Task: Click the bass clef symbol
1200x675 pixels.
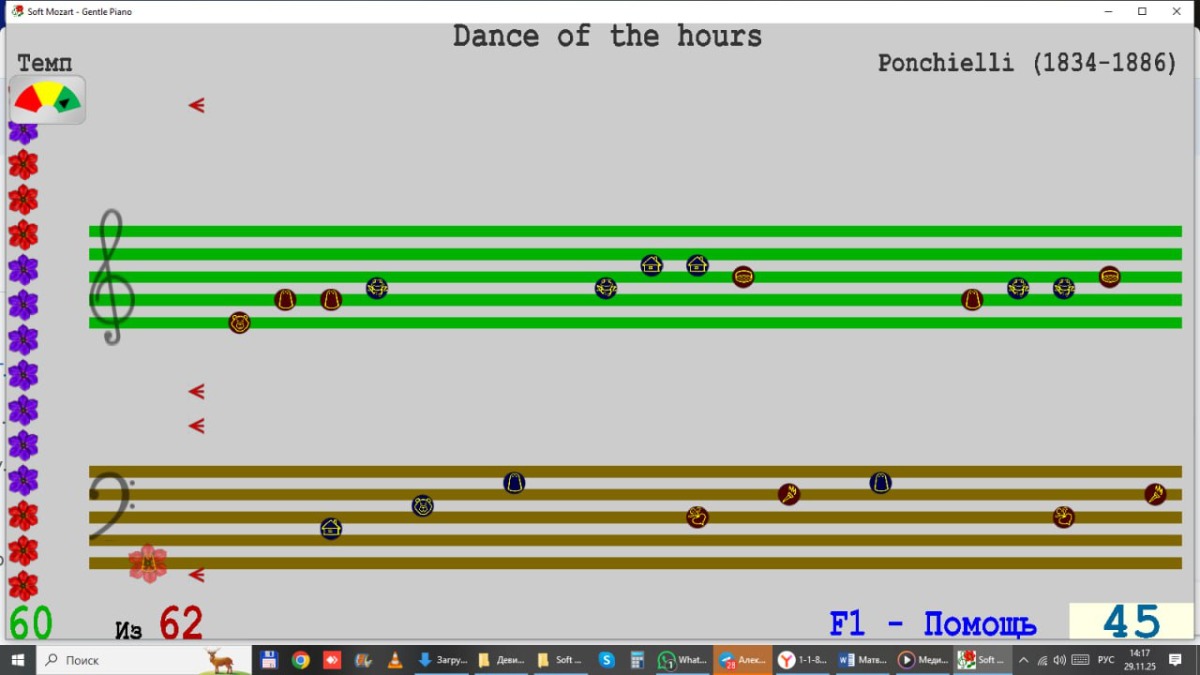Action: 108,508
